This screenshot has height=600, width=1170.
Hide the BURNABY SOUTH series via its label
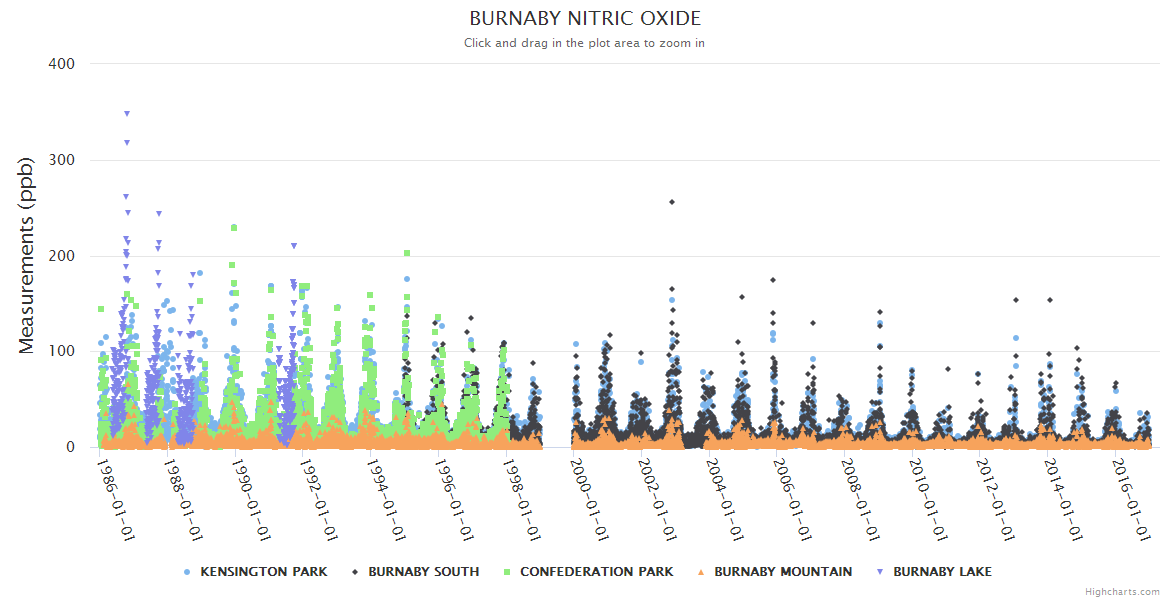[x=423, y=572]
